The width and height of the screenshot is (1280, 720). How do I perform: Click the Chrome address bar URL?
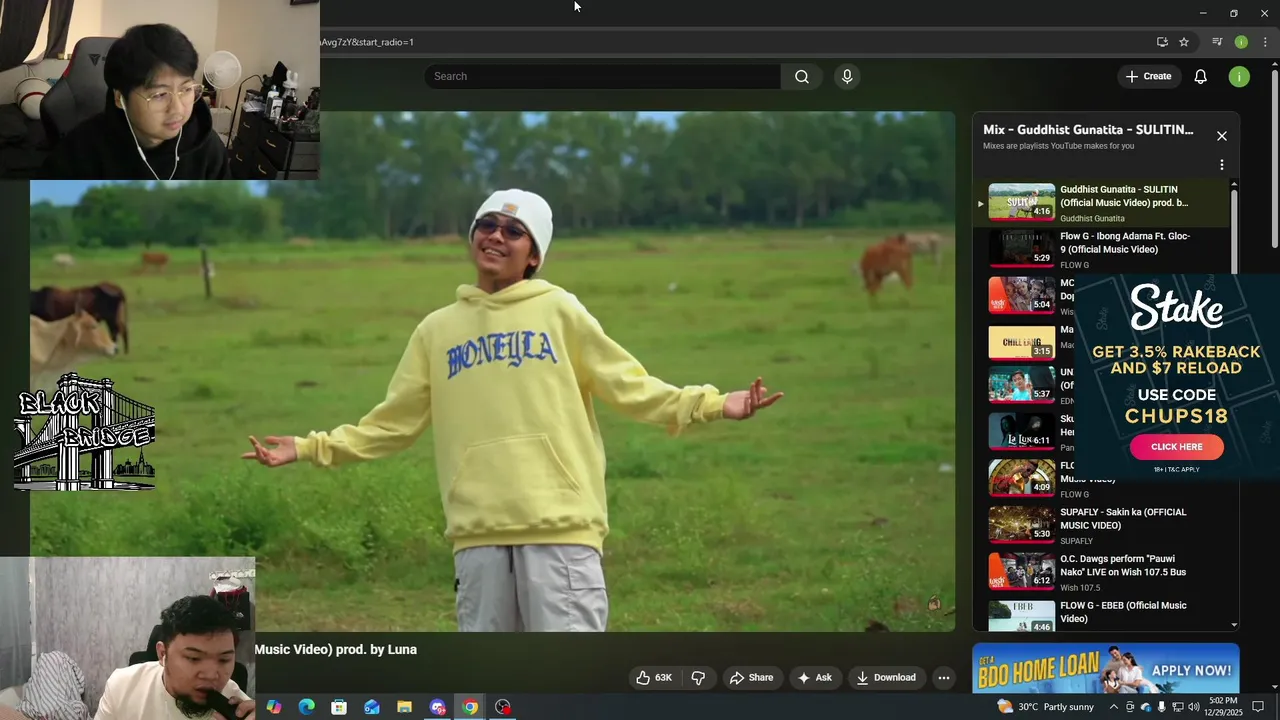click(x=367, y=42)
